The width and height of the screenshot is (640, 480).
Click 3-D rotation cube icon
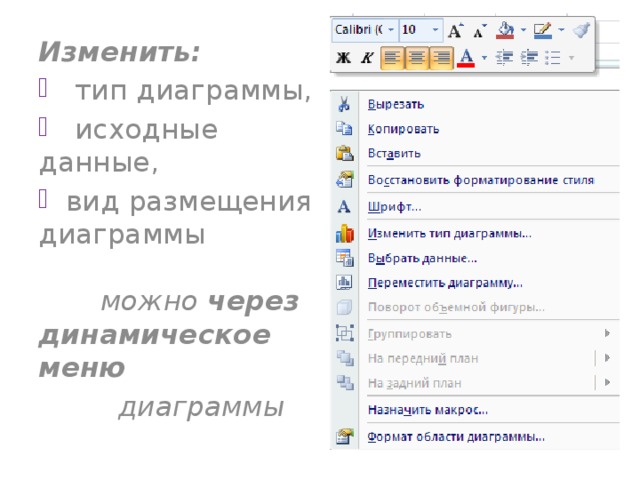tap(344, 307)
